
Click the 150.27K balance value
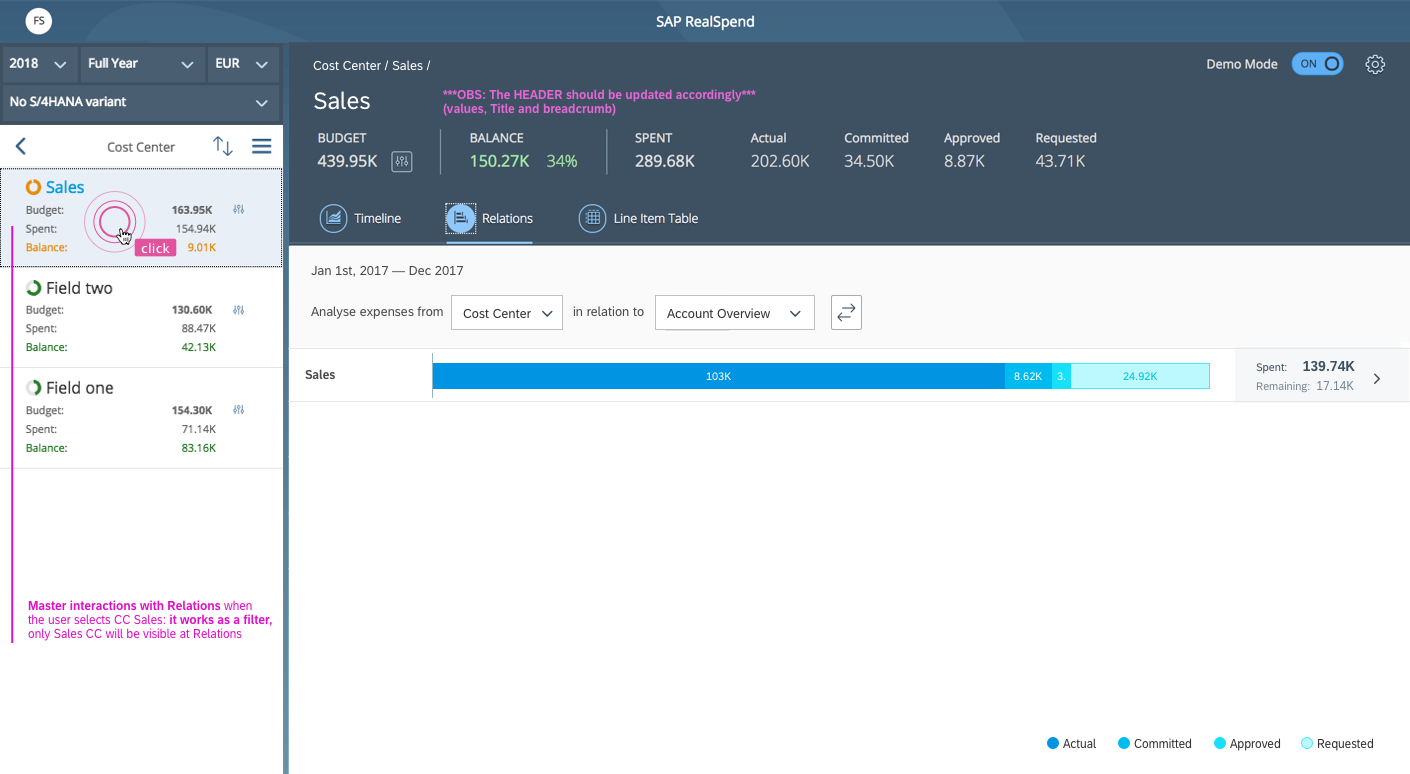point(499,161)
